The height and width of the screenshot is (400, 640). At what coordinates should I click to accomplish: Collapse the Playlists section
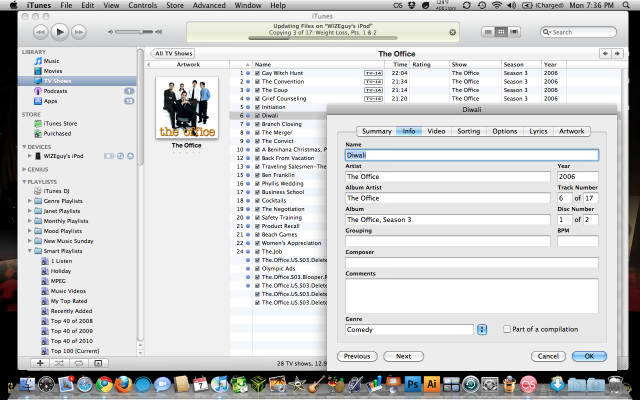pos(24,182)
